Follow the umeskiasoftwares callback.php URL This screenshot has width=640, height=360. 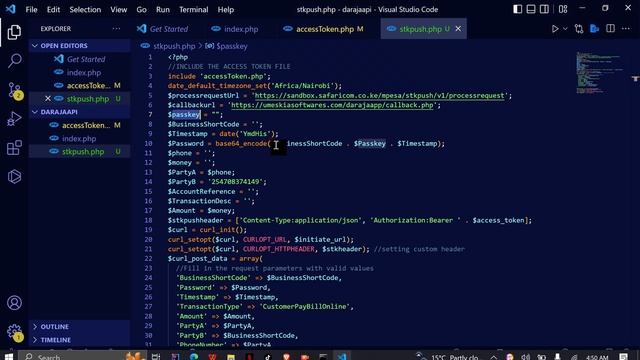coord(332,105)
